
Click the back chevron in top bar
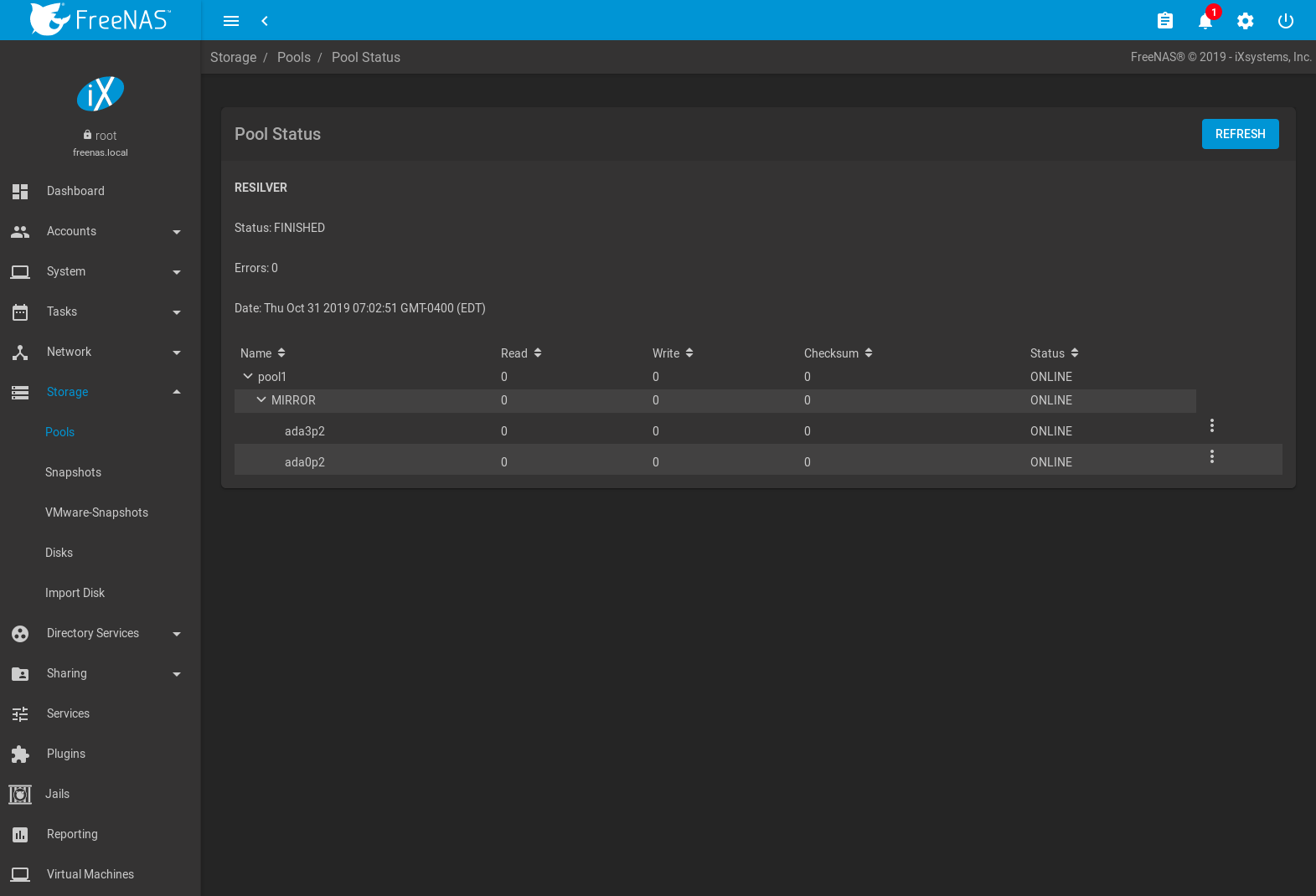click(265, 21)
